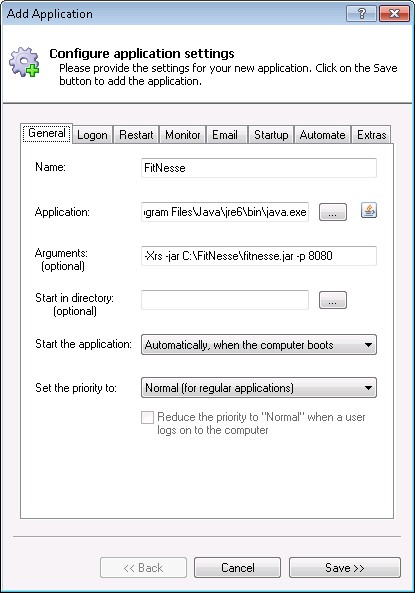Expand the Set the priority to dropdown
415x593 pixels.
tap(259, 388)
